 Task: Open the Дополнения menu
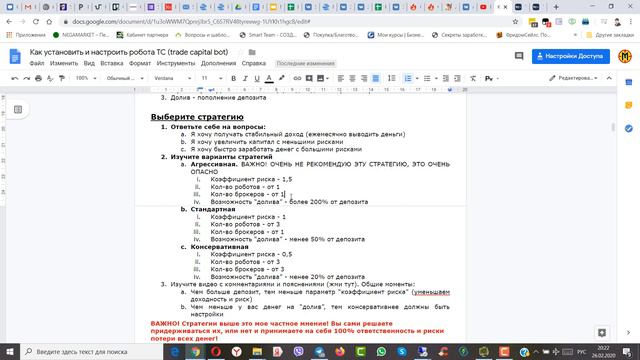click(218, 63)
